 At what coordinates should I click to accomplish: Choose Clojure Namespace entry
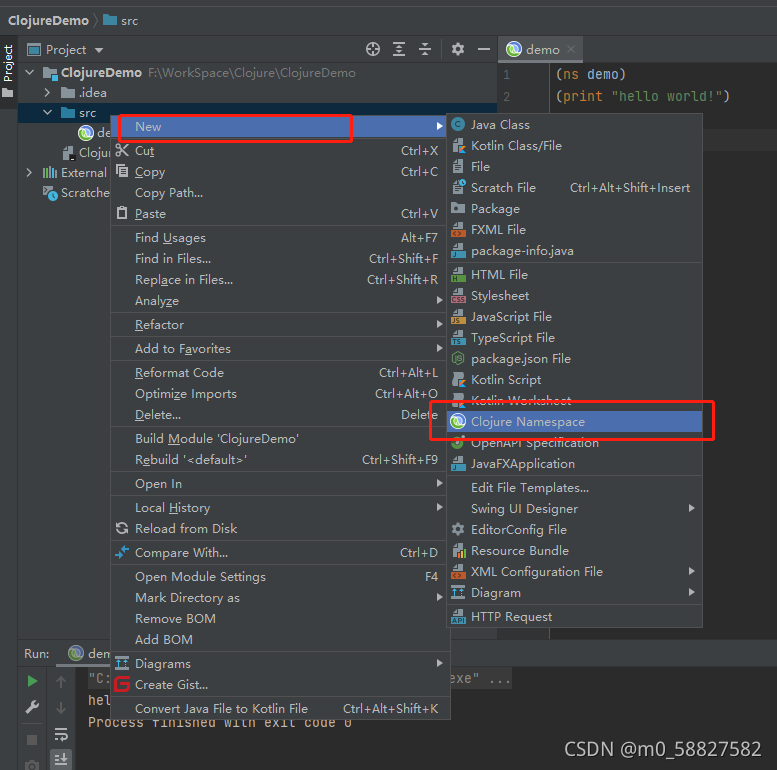point(574,422)
